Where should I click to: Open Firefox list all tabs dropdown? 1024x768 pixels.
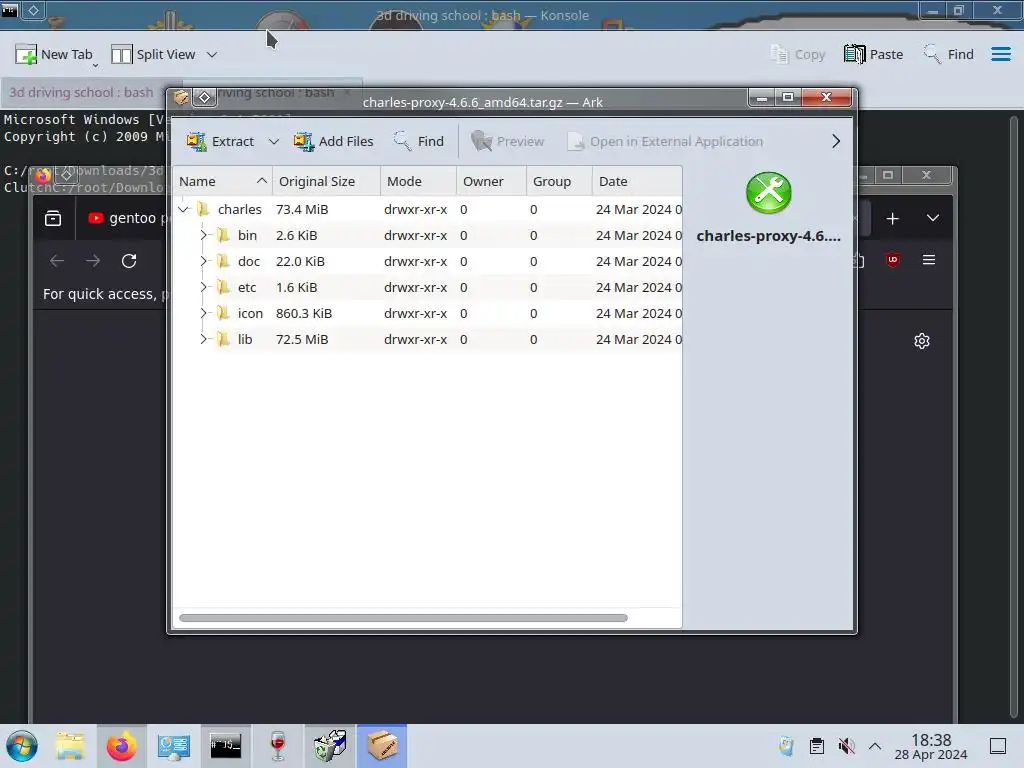pos(933,218)
